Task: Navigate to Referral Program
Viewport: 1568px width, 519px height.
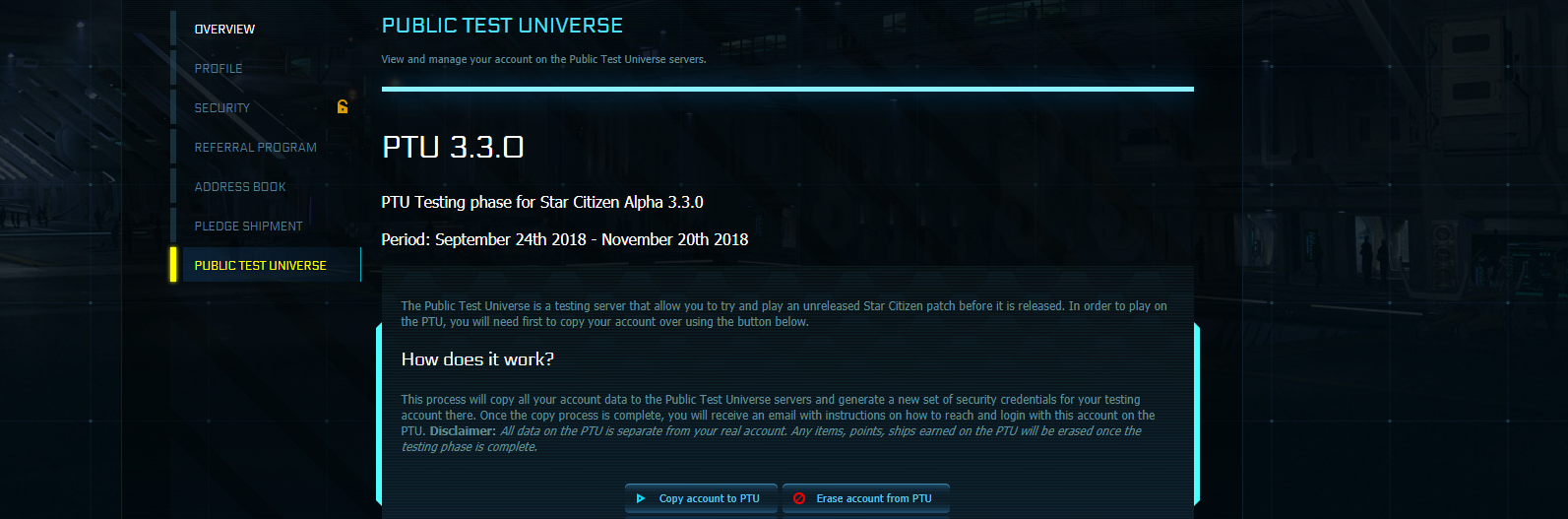Action: 255,148
